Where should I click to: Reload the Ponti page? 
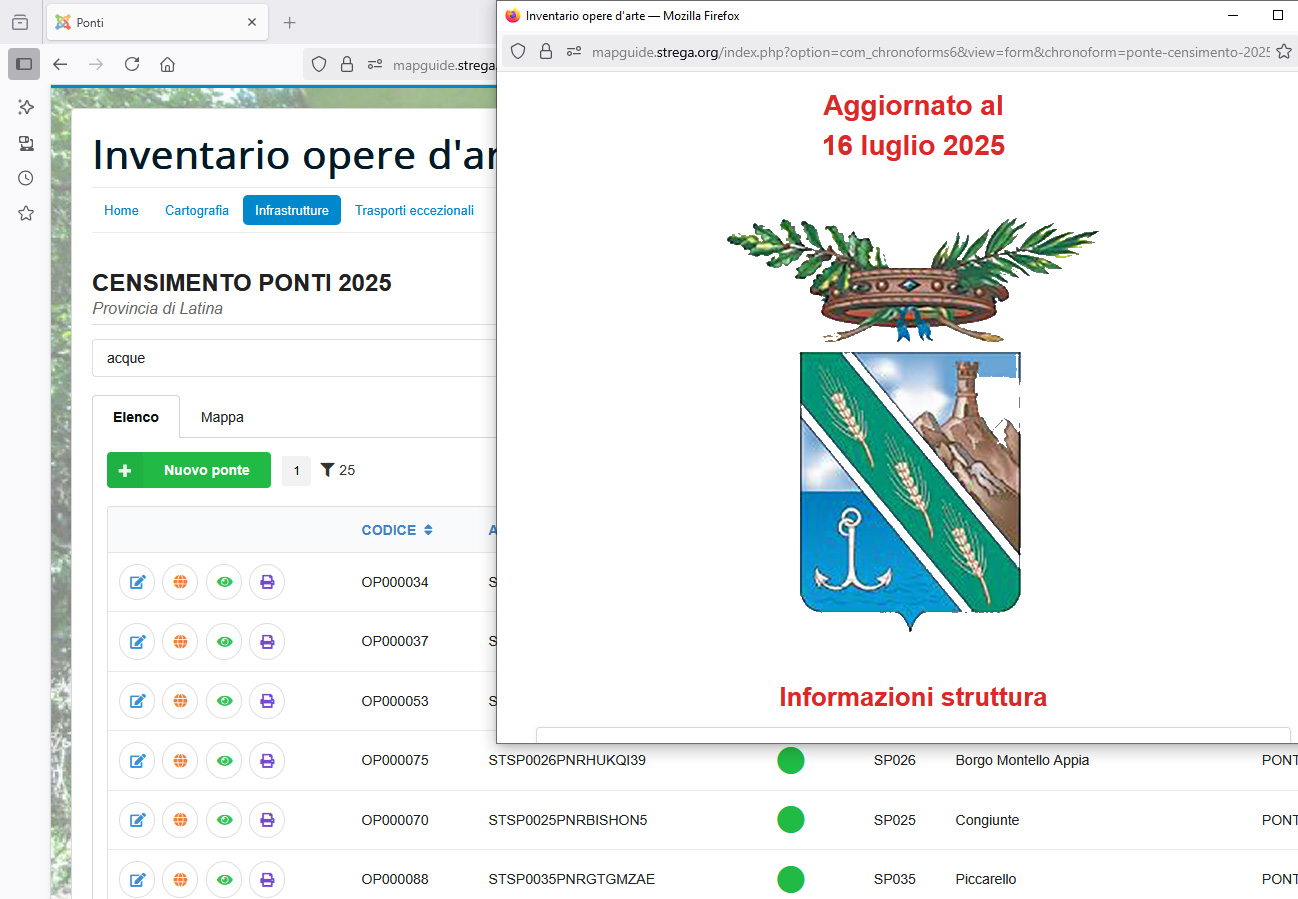131,64
